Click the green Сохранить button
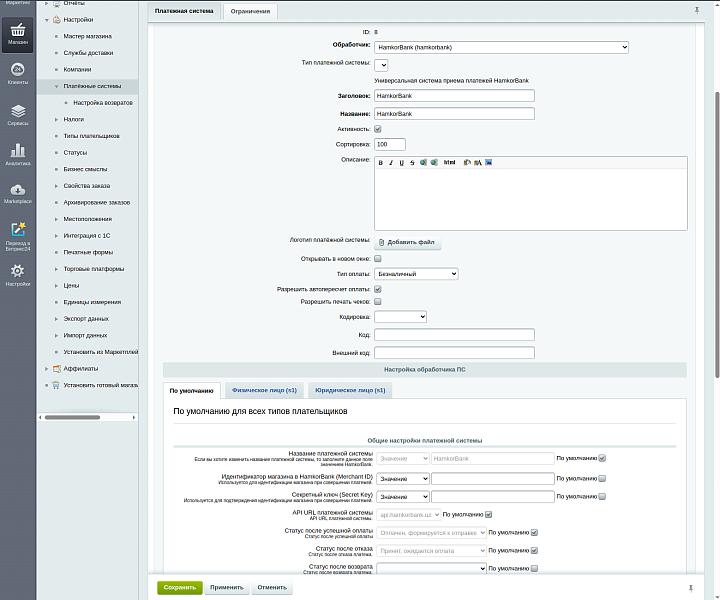Screen dimensions: 720x600 pos(180,587)
